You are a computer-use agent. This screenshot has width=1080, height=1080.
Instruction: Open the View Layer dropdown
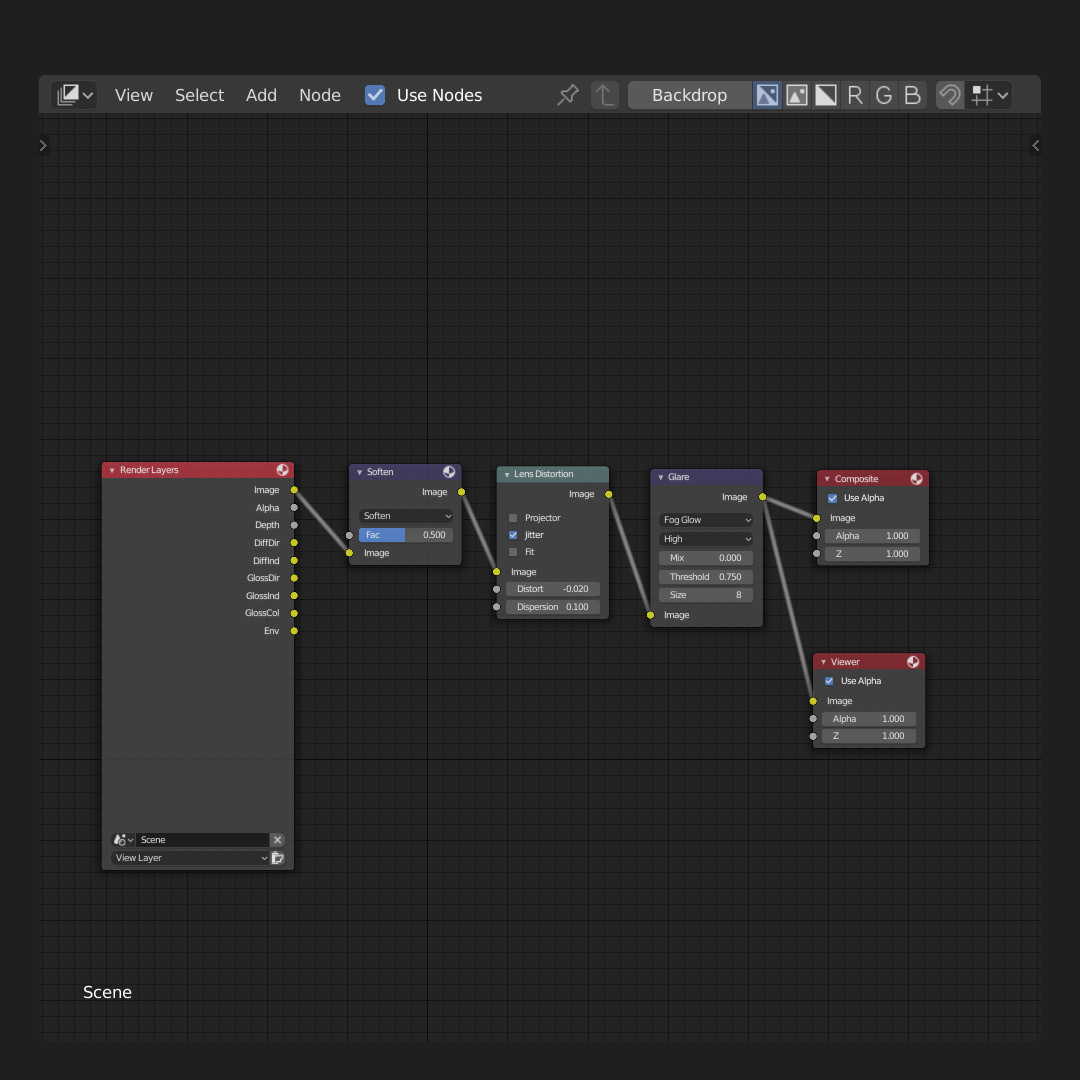pos(190,858)
